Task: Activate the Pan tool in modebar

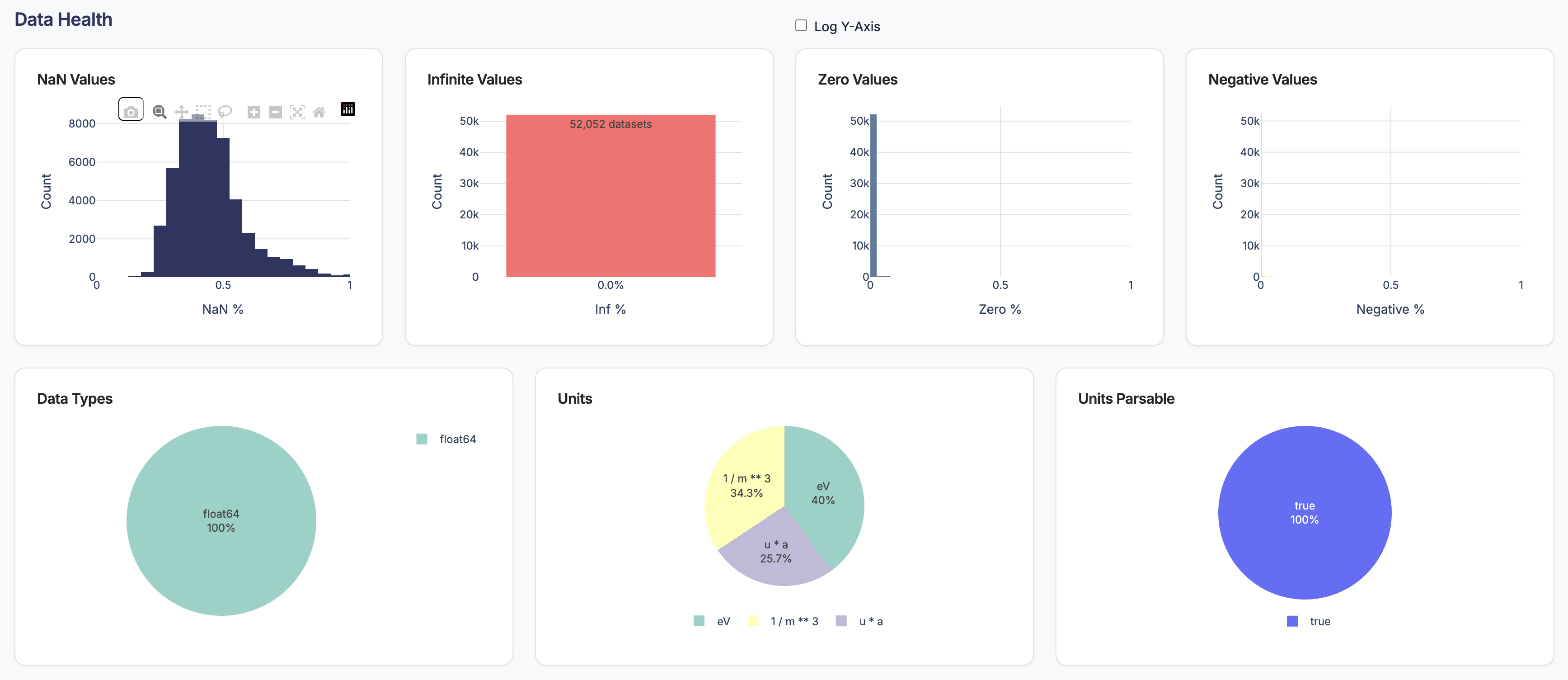Action: [x=181, y=111]
